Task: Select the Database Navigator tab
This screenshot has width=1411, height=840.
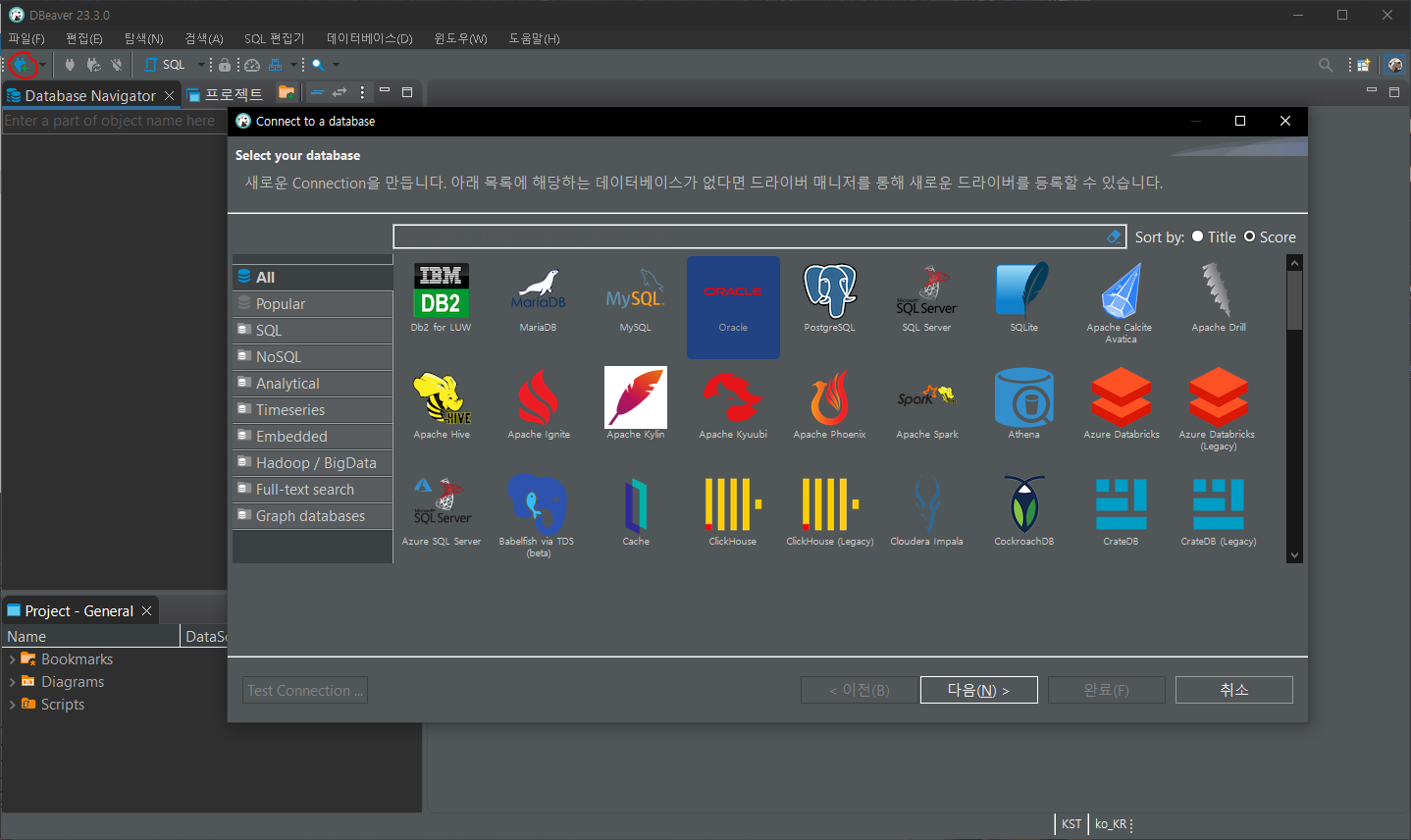Action: click(90, 95)
